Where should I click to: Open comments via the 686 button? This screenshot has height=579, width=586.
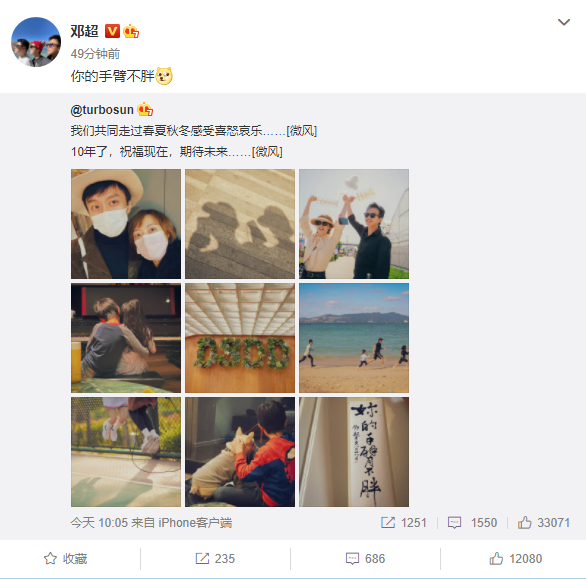click(x=366, y=559)
